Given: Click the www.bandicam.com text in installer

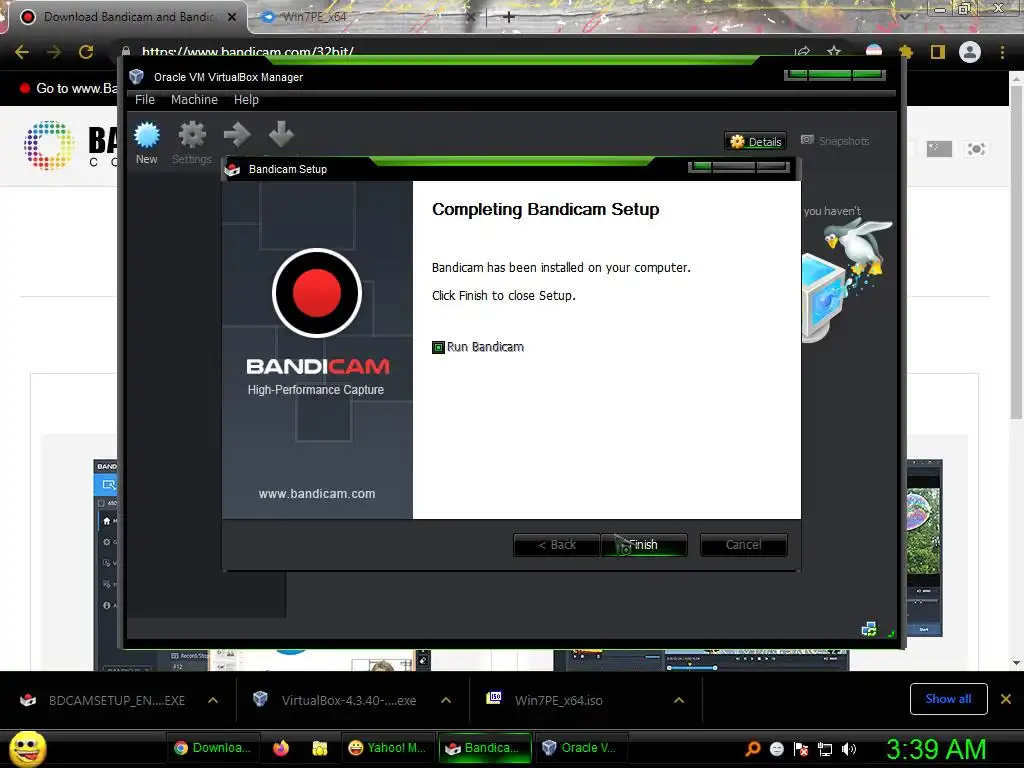Looking at the screenshot, I should pyautogui.click(x=317, y=494).
